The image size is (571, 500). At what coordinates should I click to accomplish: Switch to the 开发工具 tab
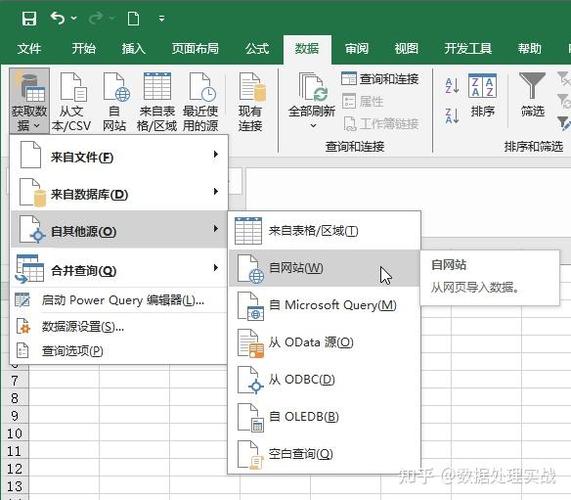click(x=468, y=48)
